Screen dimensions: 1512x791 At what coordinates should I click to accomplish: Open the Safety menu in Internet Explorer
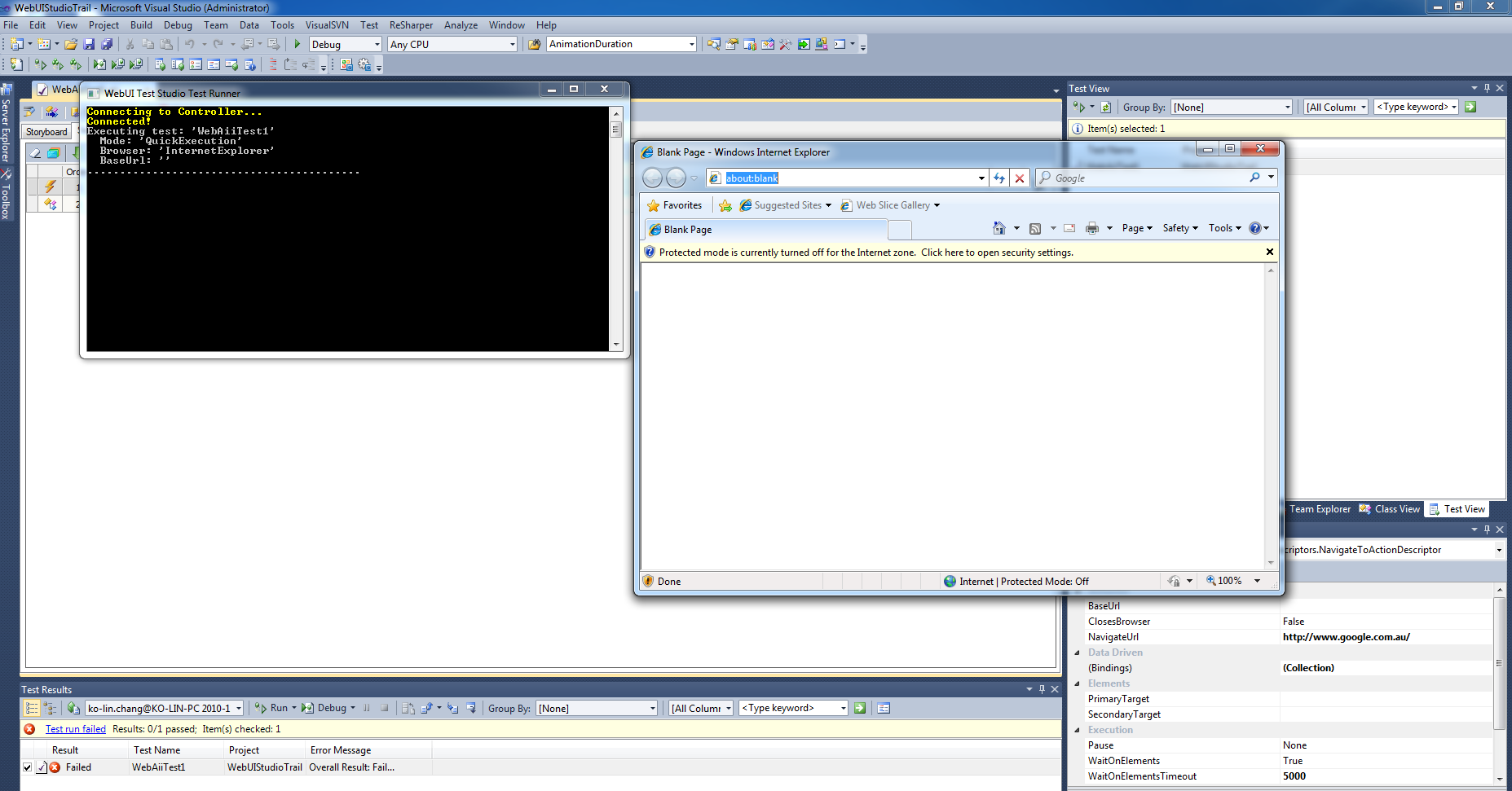1180,228
